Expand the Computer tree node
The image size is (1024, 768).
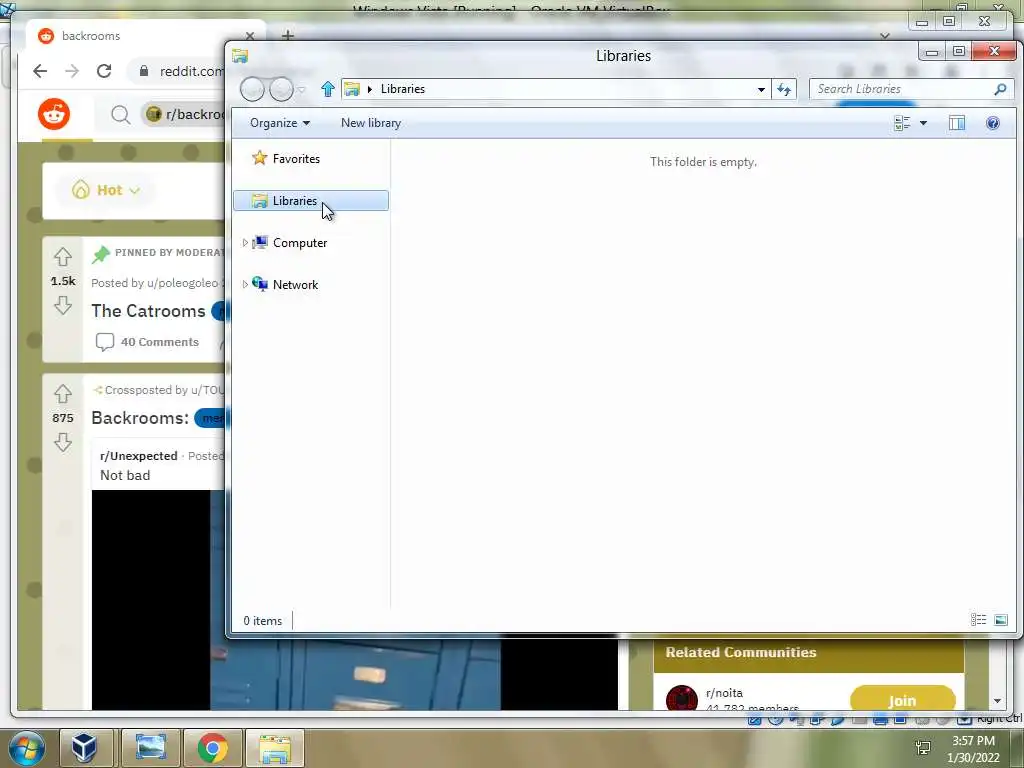pos(245,243)
